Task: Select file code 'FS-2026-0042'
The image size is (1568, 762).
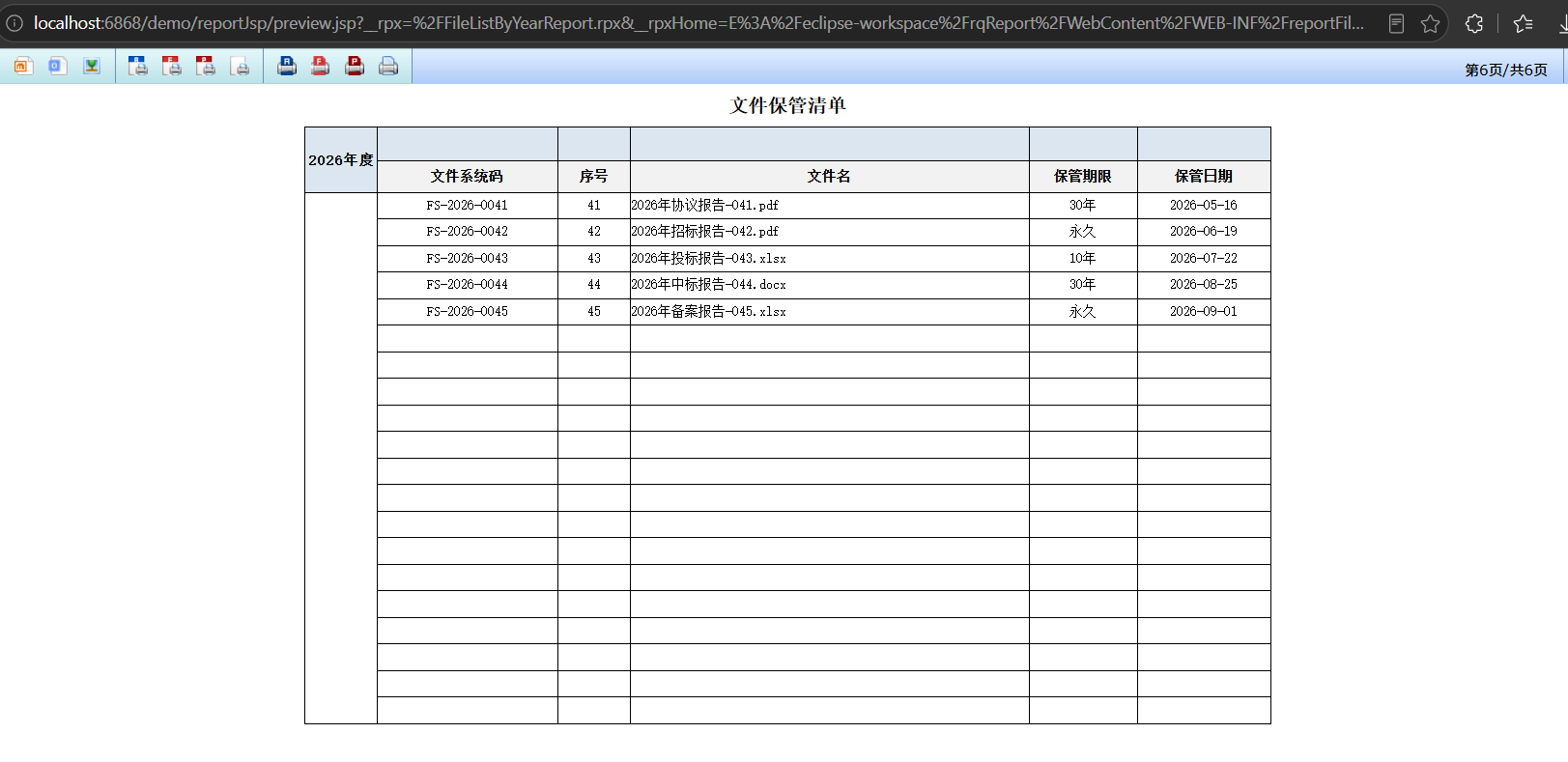Action: (x=468, y=232)
